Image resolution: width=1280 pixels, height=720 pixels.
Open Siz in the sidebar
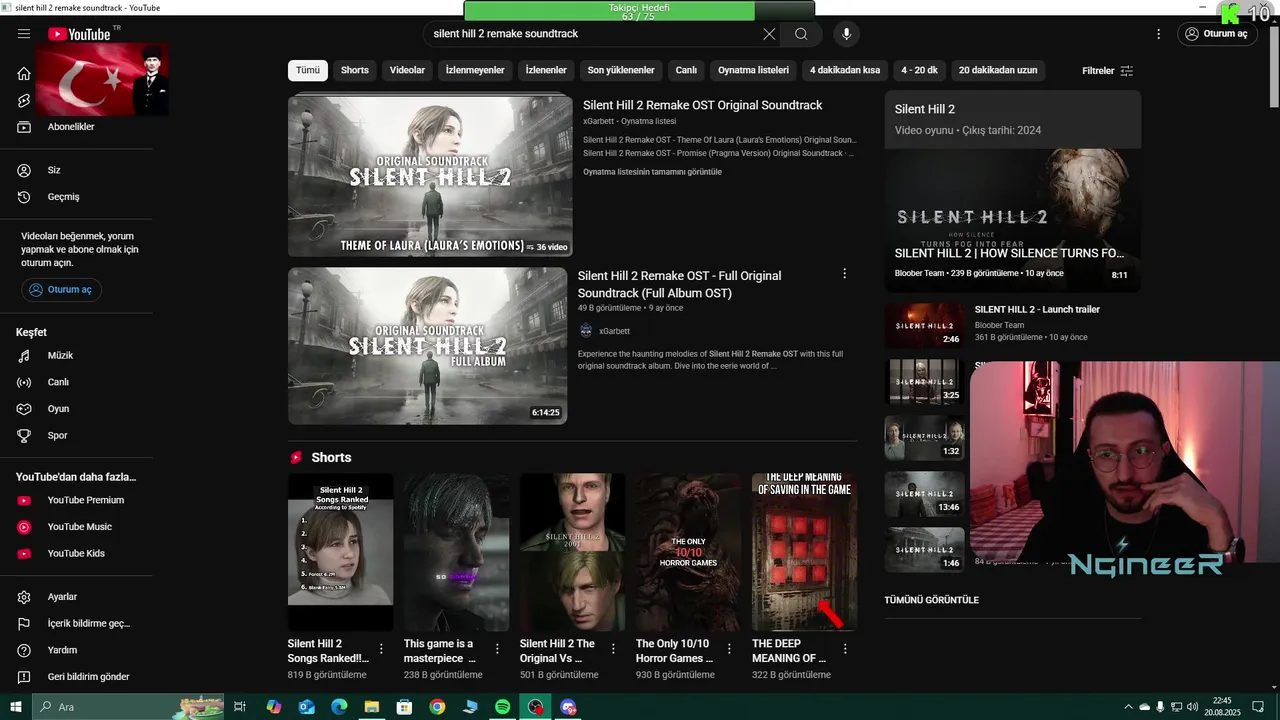click(54, 170)
